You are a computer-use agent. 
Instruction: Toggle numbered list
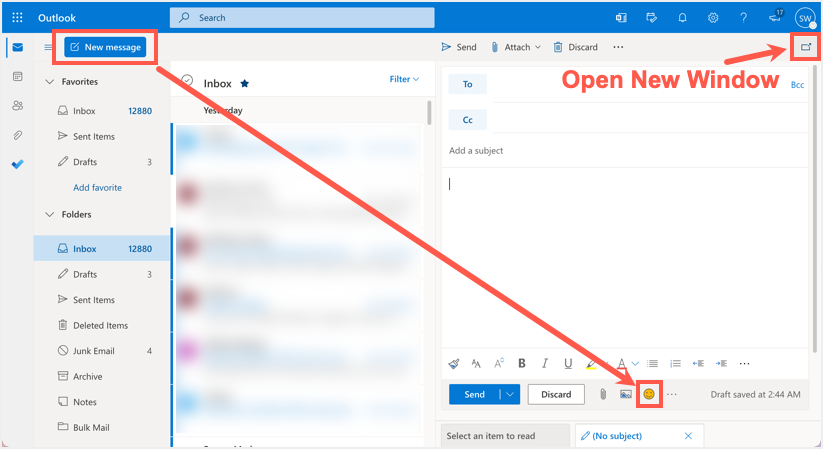click(676, 363)
